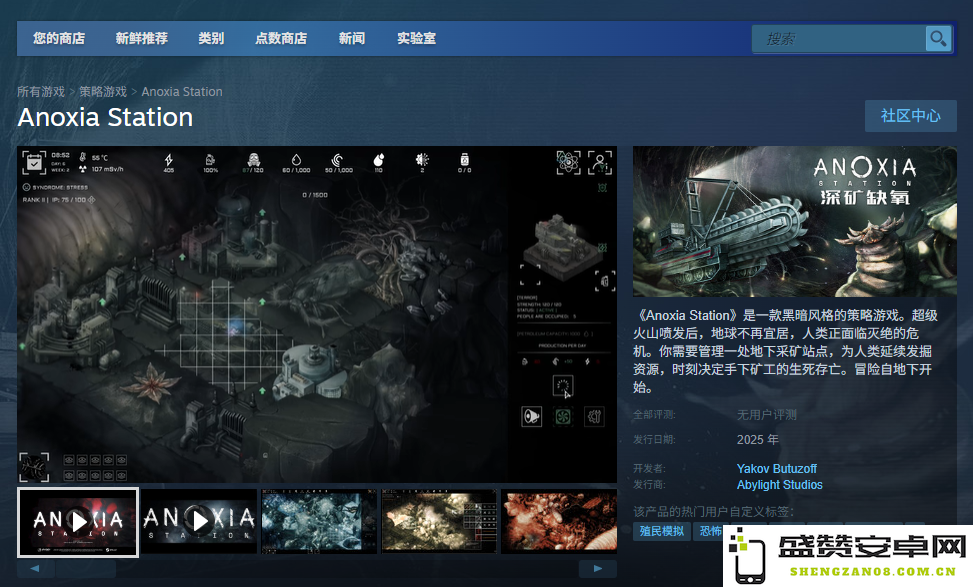Select the orange-red screenshot thumbnail

[559, 521]
